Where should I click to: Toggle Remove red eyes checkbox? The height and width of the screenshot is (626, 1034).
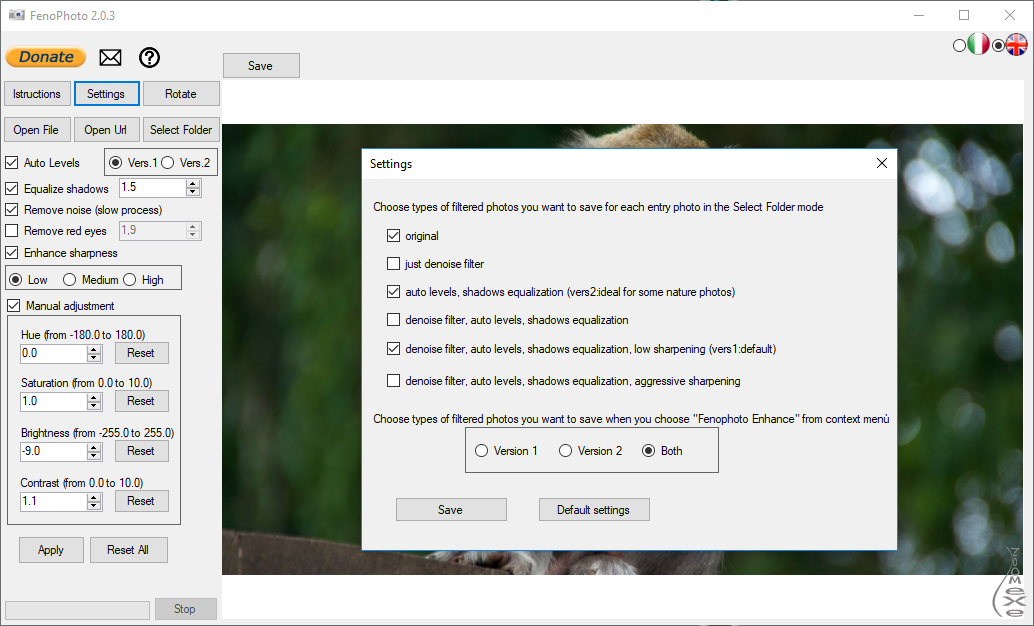tap(12, 231)
